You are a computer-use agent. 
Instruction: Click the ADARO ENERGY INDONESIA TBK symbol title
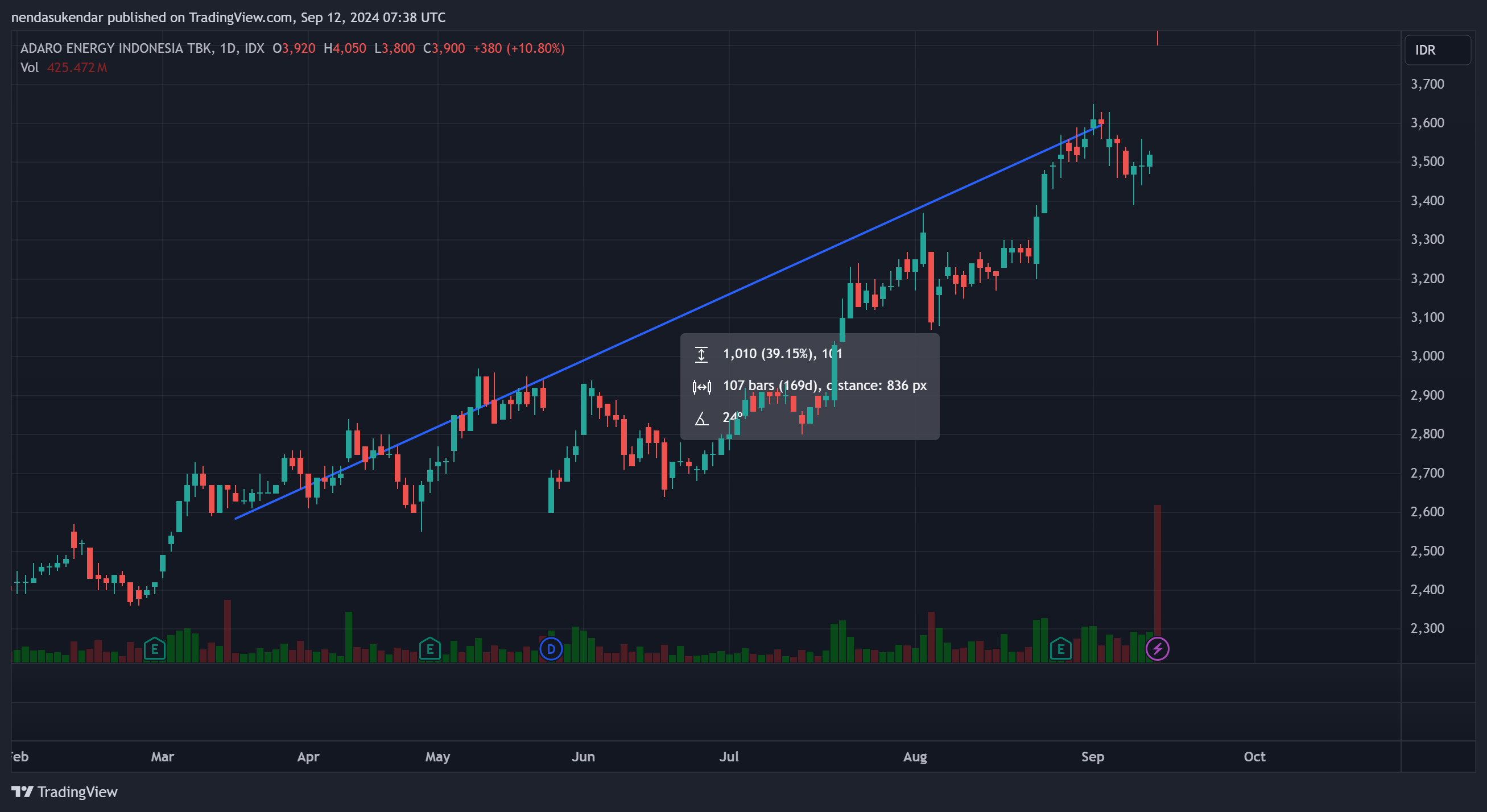coord(116,48)
